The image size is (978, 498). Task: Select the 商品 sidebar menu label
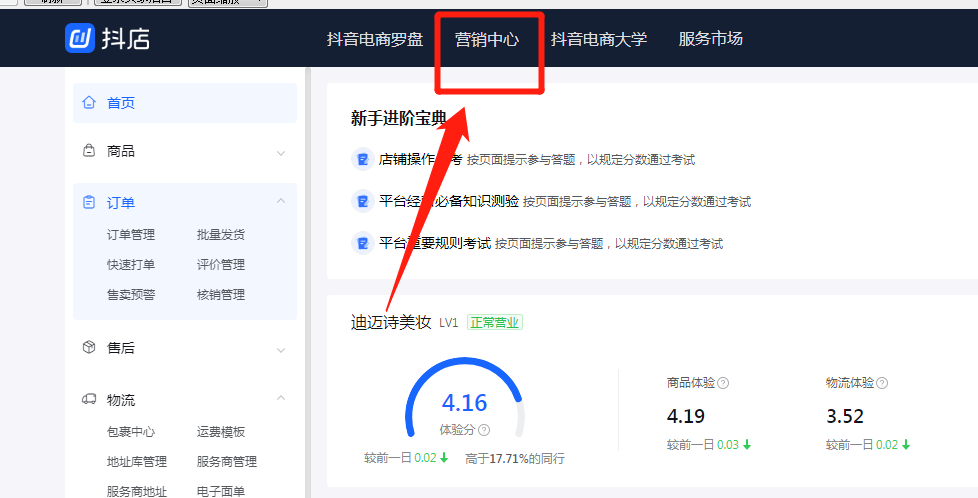[121, 151]
